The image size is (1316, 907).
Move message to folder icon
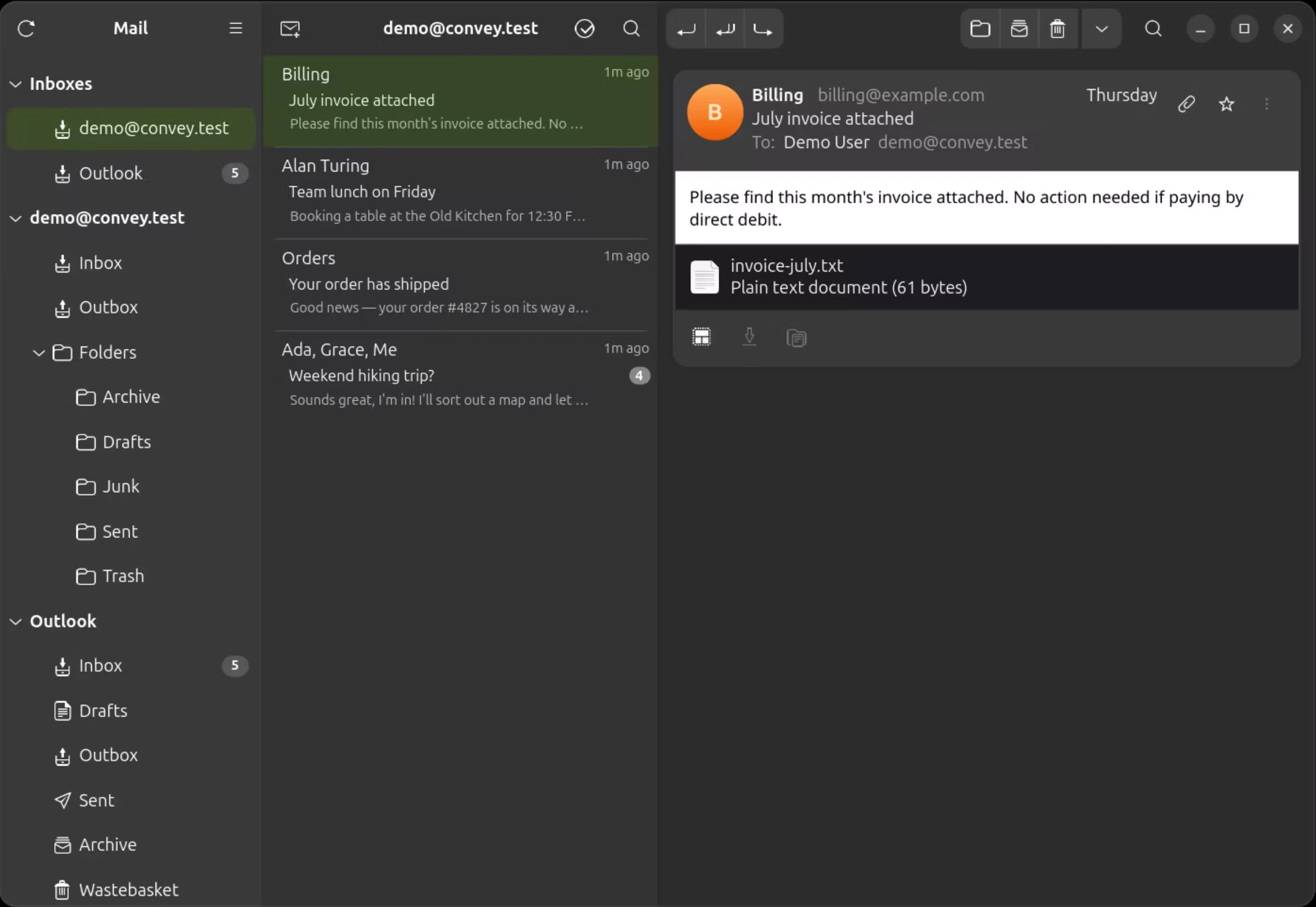(980, 29)
